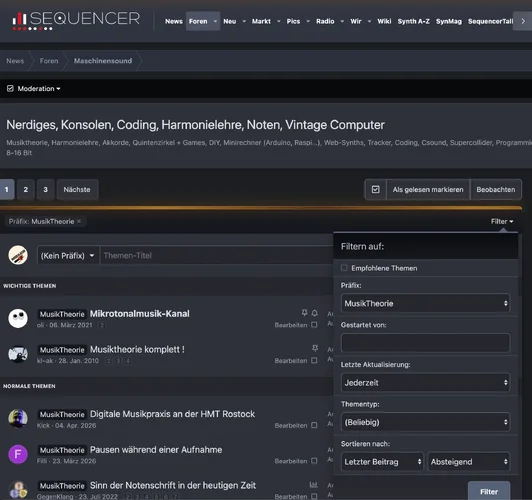
Task: Select the Musiktheorie komplett moderation checkbox
Action: click(314, 361)
